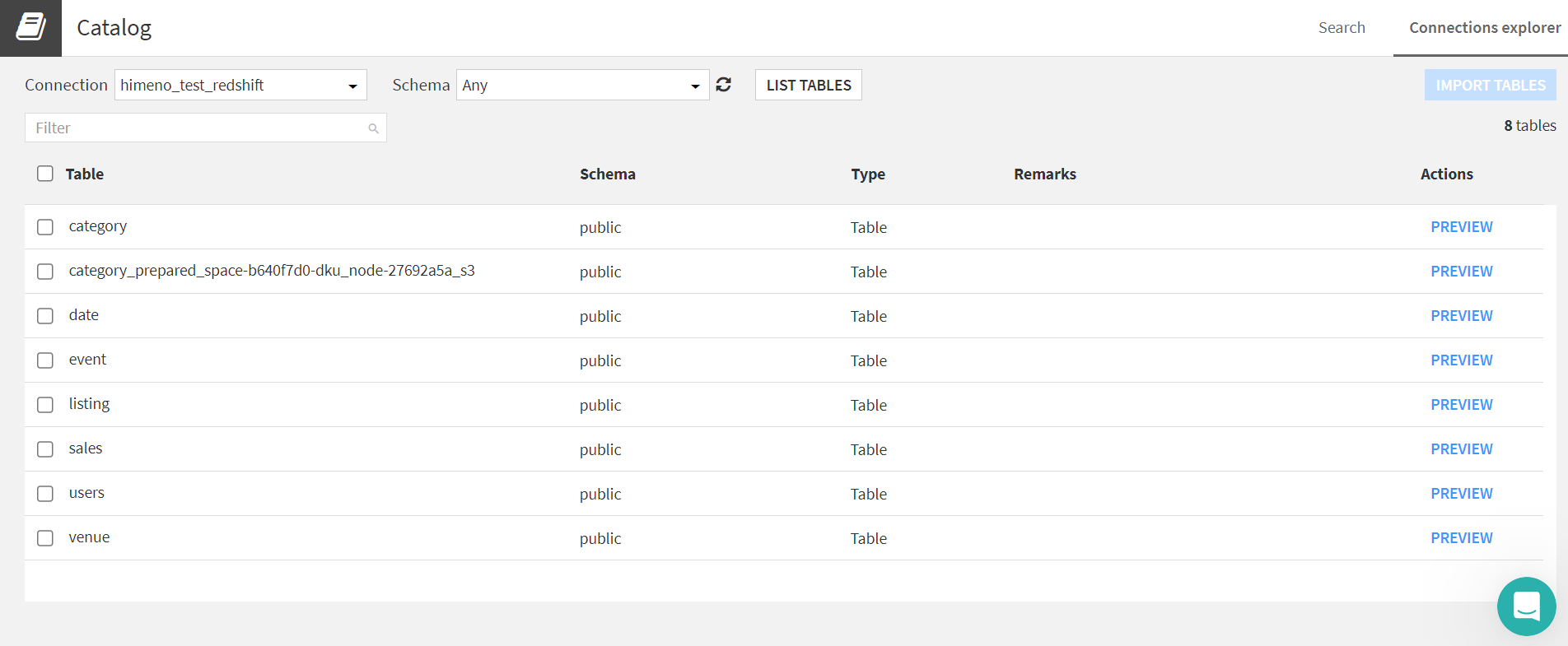Click the date table name
This screenshot has height=646, width=1568.
(x=84, y=315)
